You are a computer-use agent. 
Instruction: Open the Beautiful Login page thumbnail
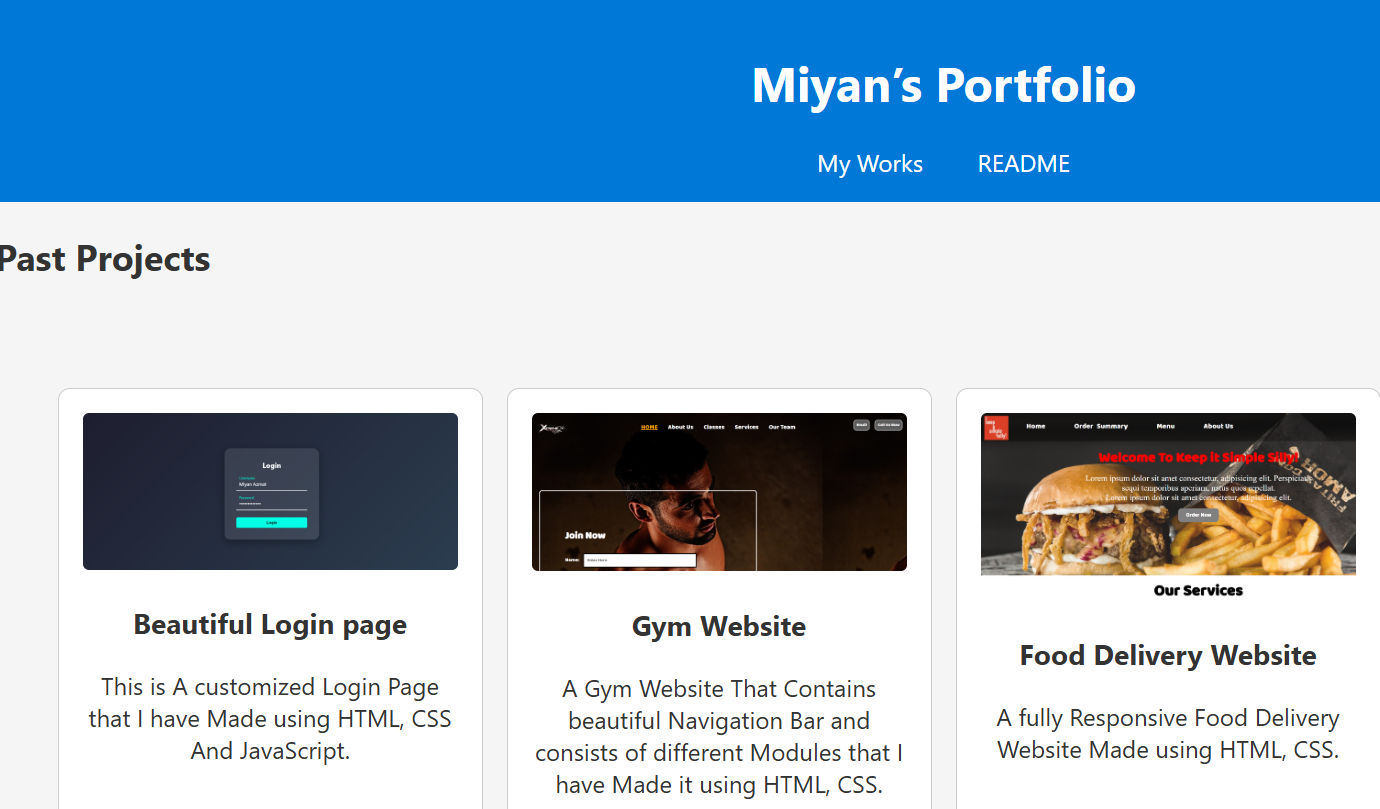coord(270,491)
